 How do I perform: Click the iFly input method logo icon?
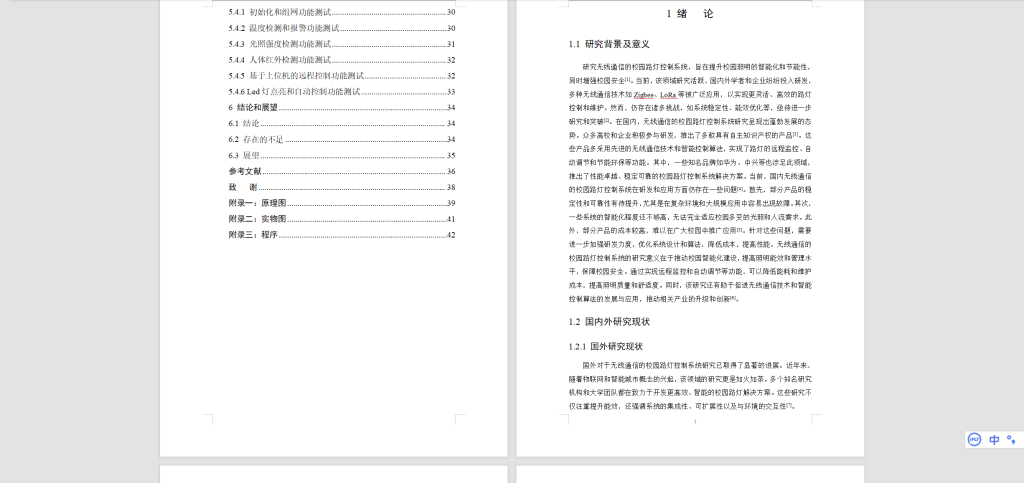pyautogui.click(x=974, y=439)
